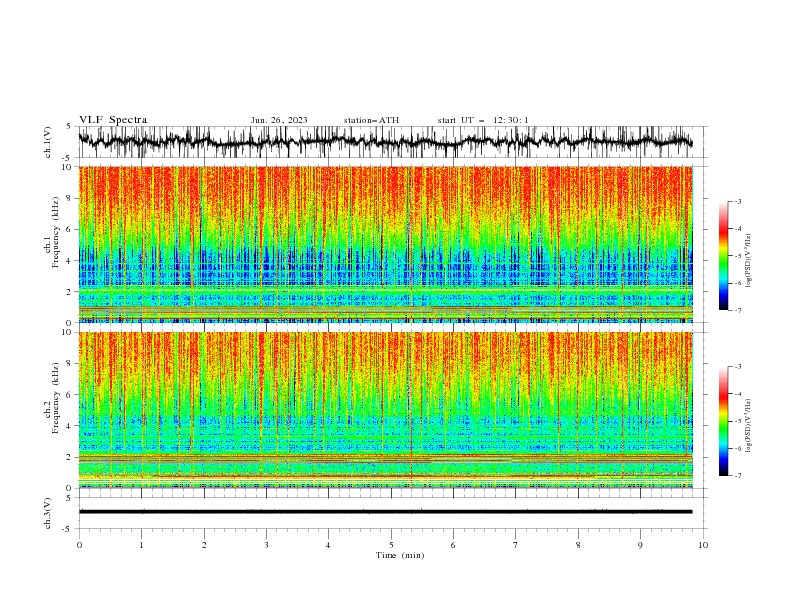This screenshot has width=792, height=612.
Task: Click the ch.2 PSD color bar
Action: (723, 421)
